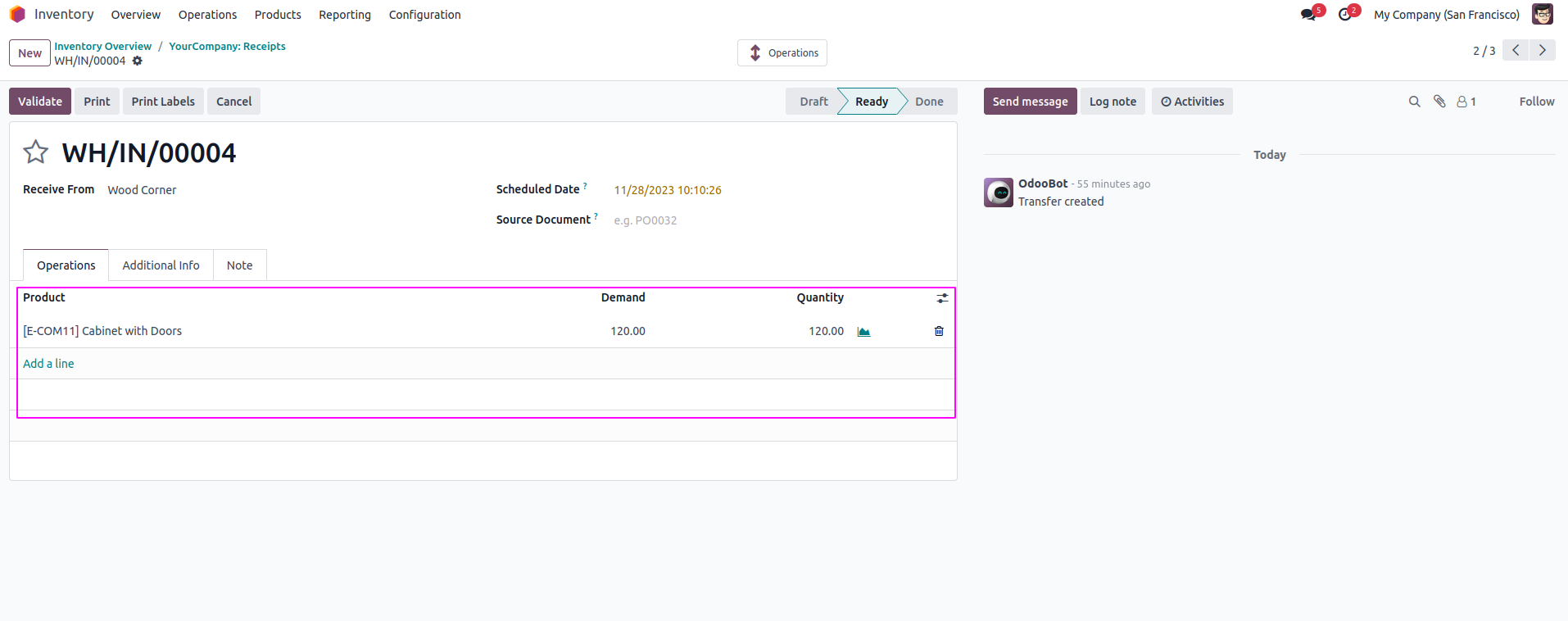The width and height of the screenshot is (1568, 621).
Task: Click the Add a line link
Action: click(x=48, y=364)
